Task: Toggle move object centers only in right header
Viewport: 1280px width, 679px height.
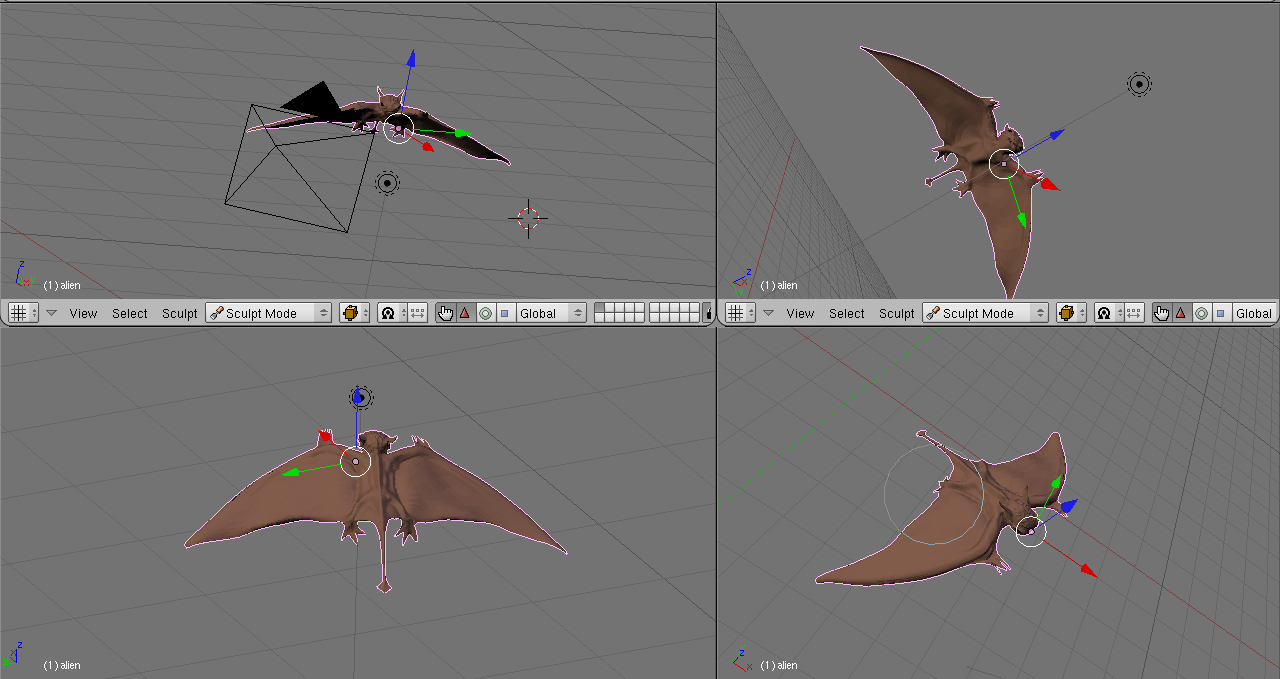Action: tap(1135, 313)
